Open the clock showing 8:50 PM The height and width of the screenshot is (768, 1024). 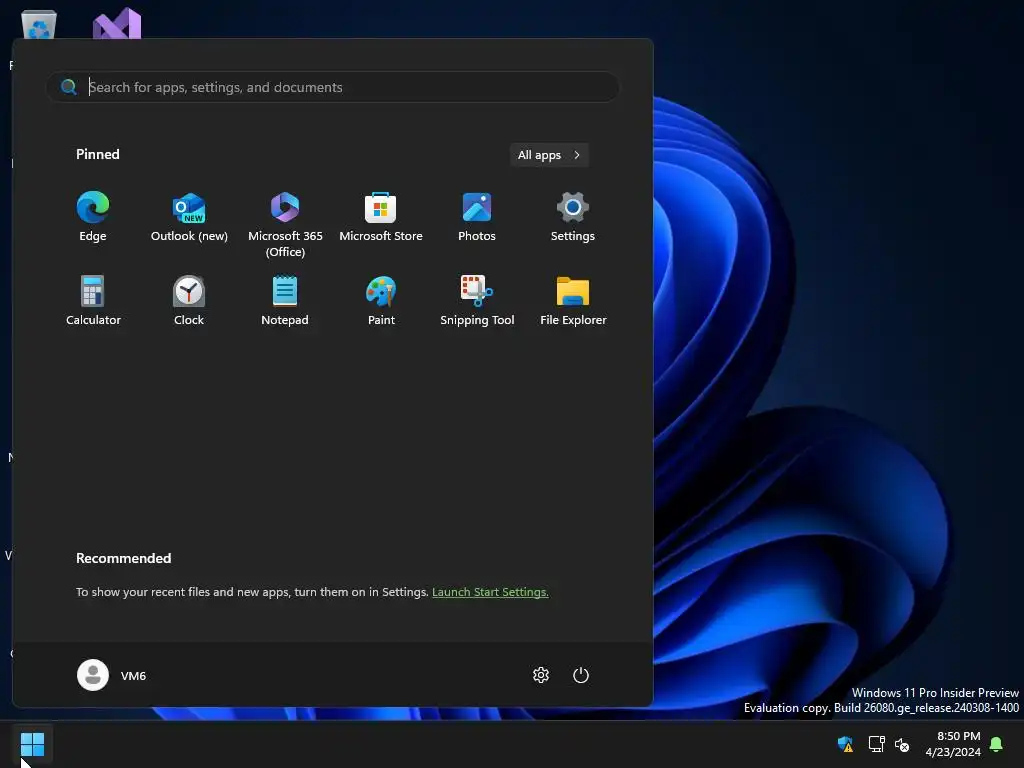[x=953, y=744]
